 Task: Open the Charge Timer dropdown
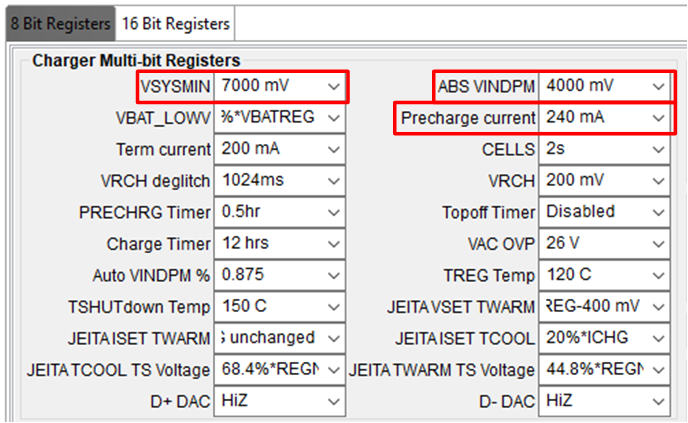[281, 244]
